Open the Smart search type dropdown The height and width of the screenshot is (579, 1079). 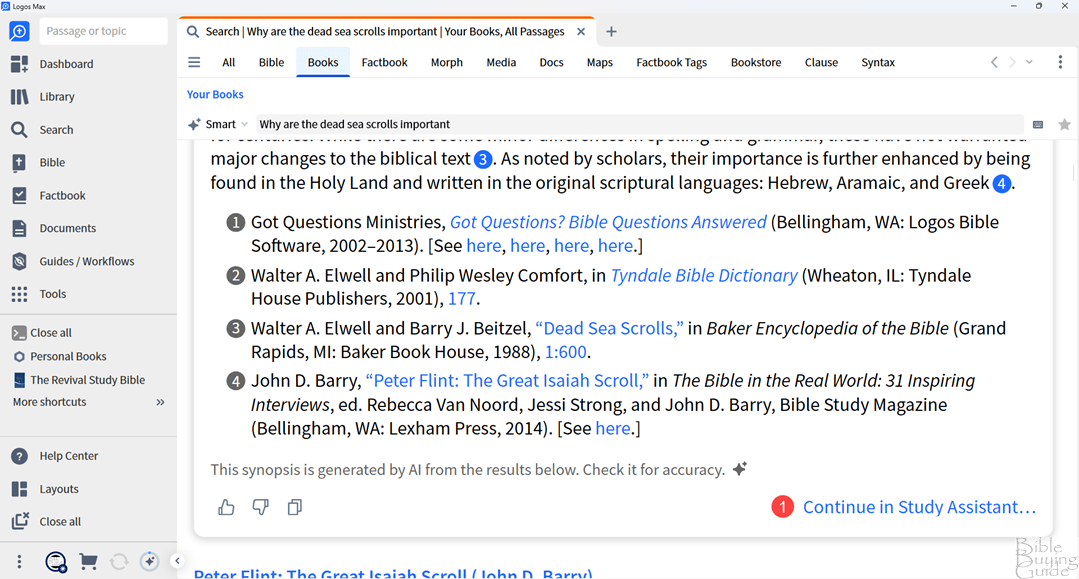220,125
